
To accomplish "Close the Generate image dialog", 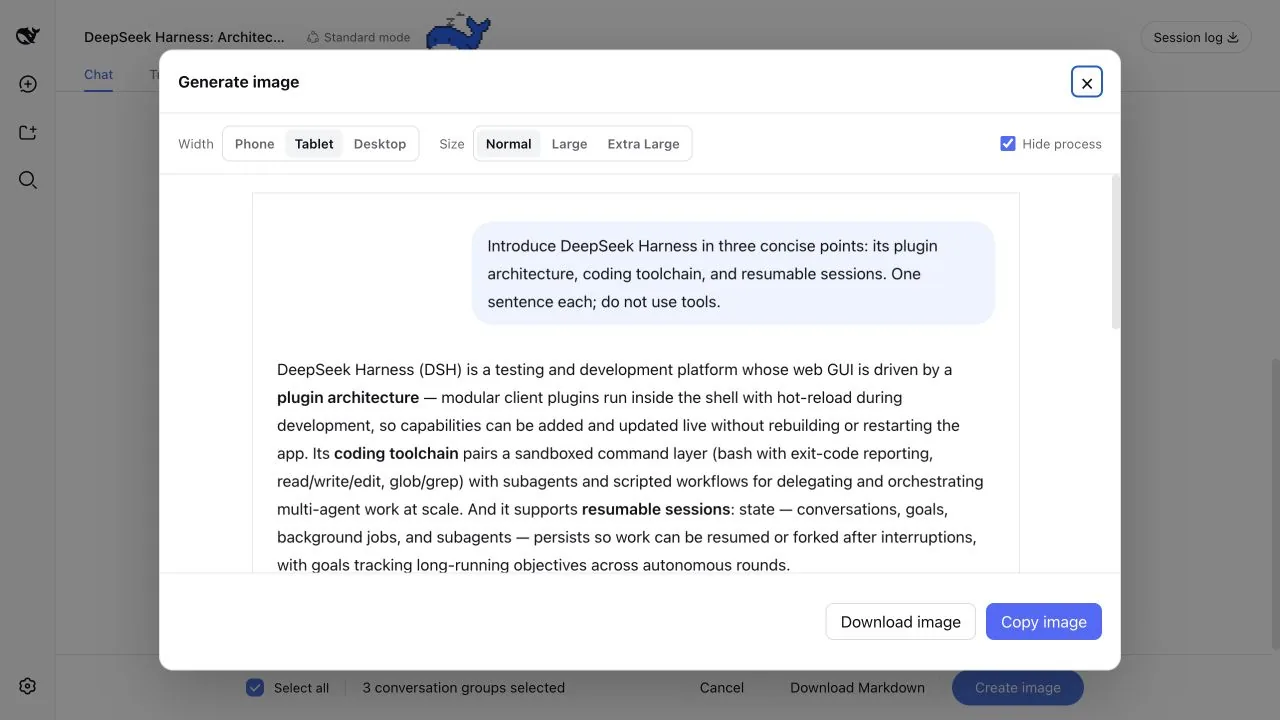I will point(1087,82).
